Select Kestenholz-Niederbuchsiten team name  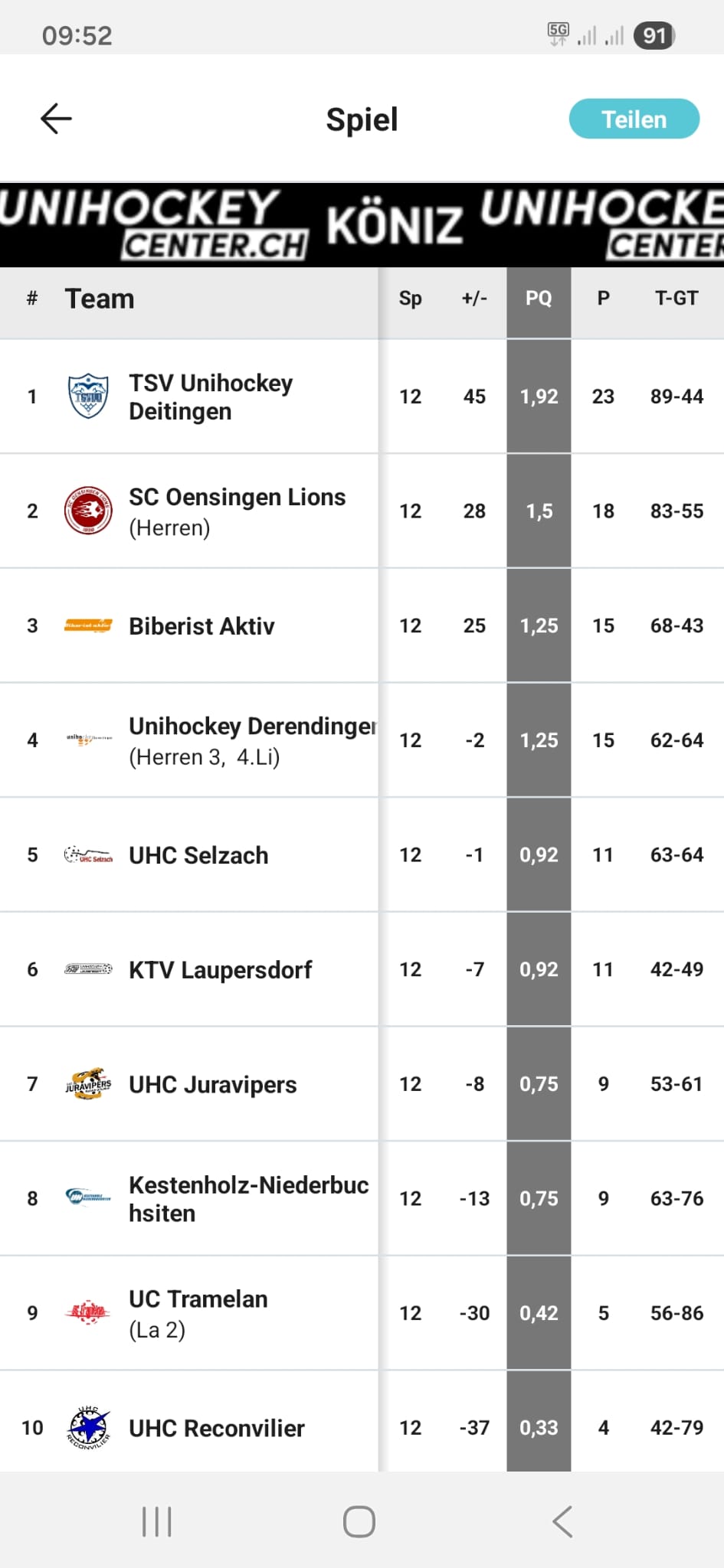pos(248,1199)
